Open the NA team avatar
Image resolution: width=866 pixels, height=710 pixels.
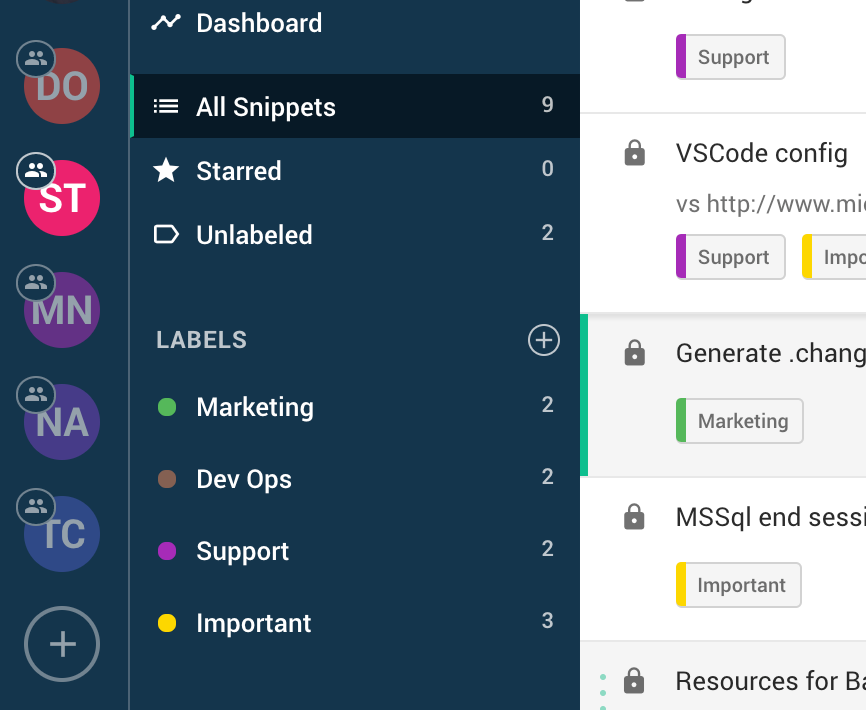point(62,422)
